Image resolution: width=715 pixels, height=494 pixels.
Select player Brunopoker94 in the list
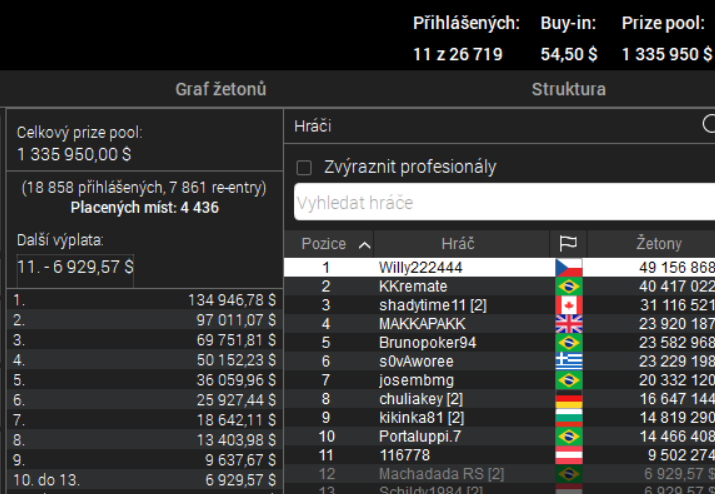coord(499,343)
